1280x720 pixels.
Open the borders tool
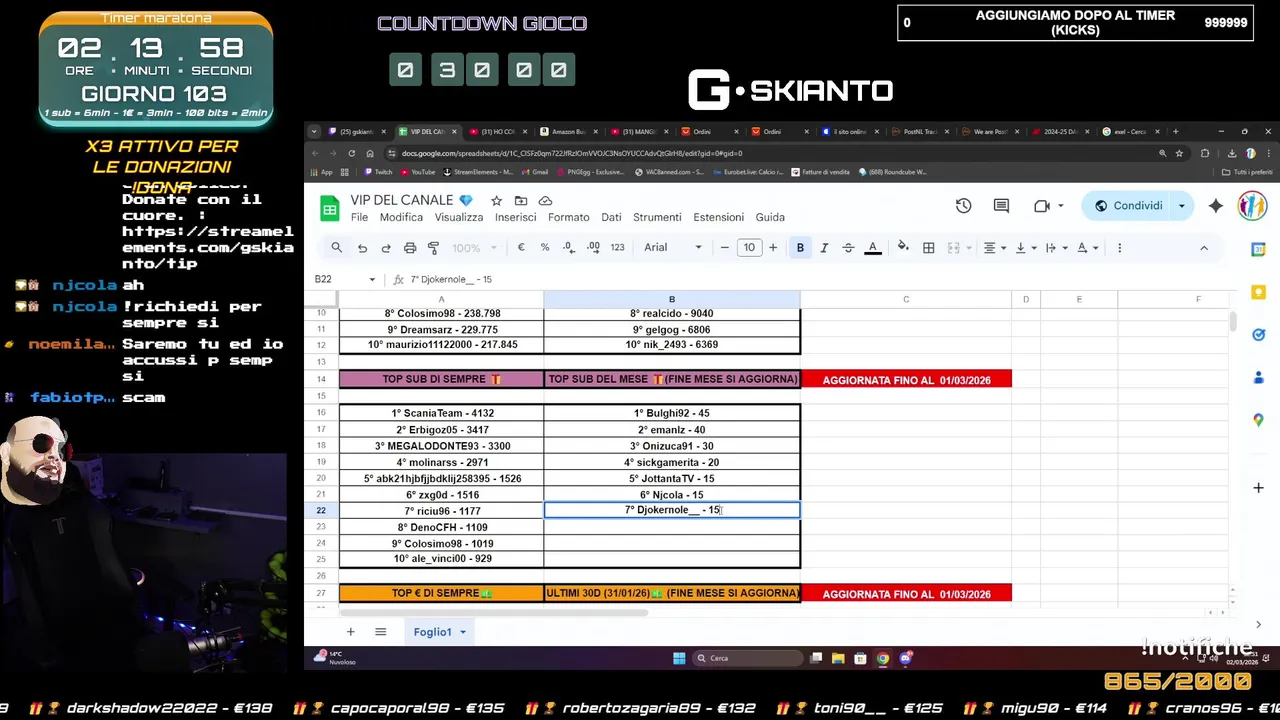[929, 248]
